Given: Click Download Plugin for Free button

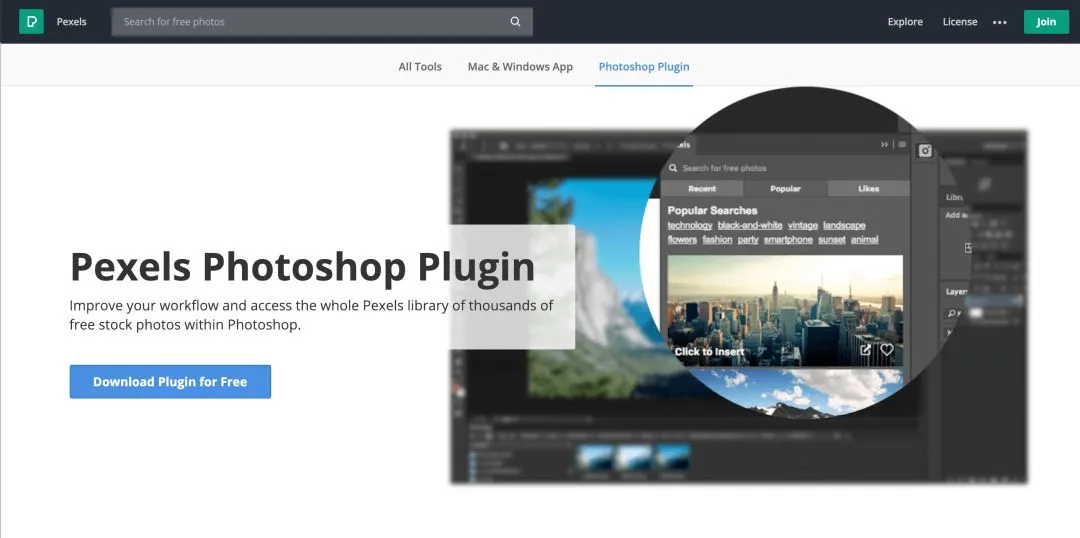Looking at the screenshot, I should (x=170, y=382).
